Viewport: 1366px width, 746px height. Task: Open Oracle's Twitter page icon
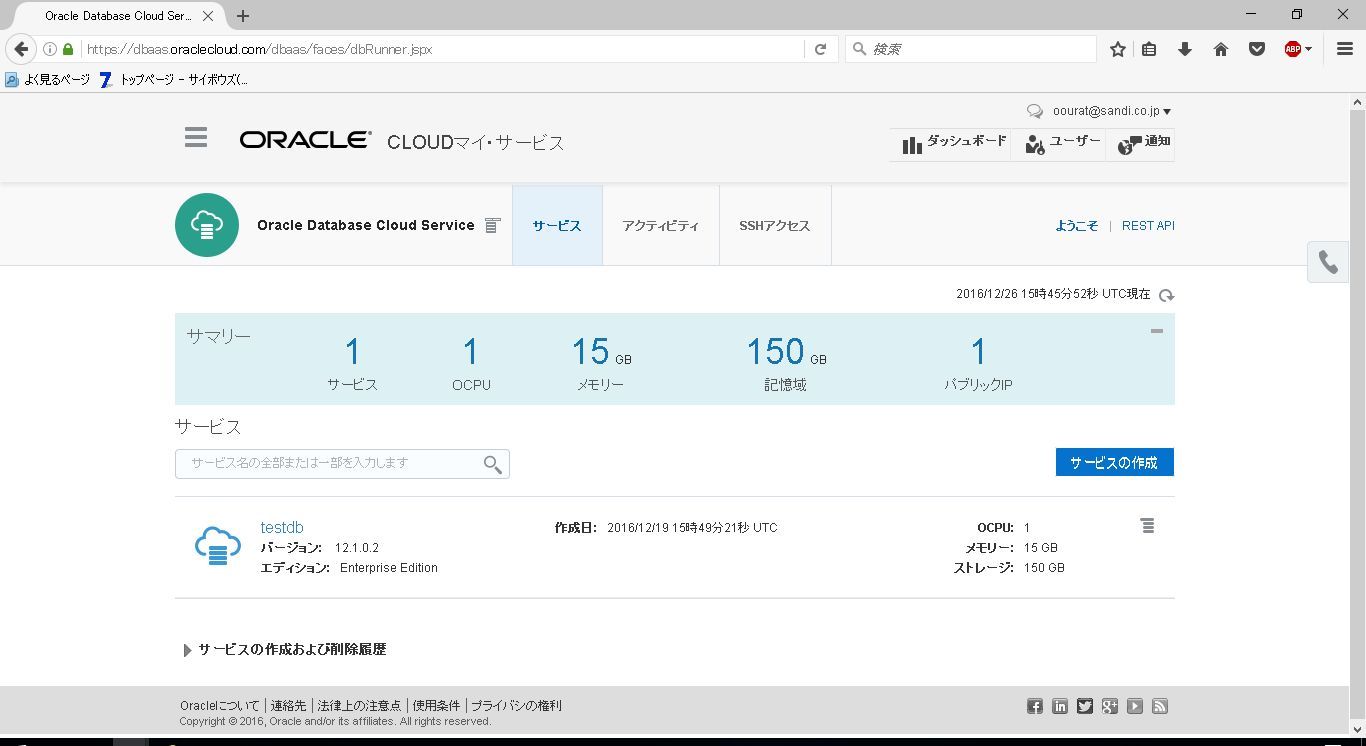[x=1085, y=707]
